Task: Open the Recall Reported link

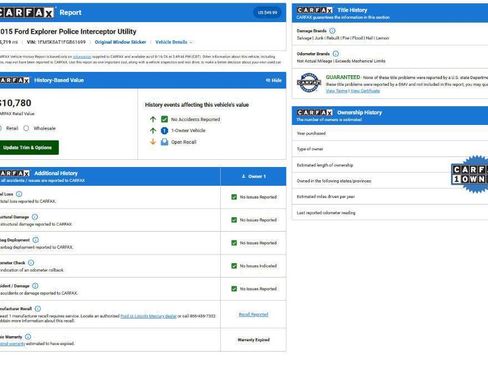Action: click(253, 314)
